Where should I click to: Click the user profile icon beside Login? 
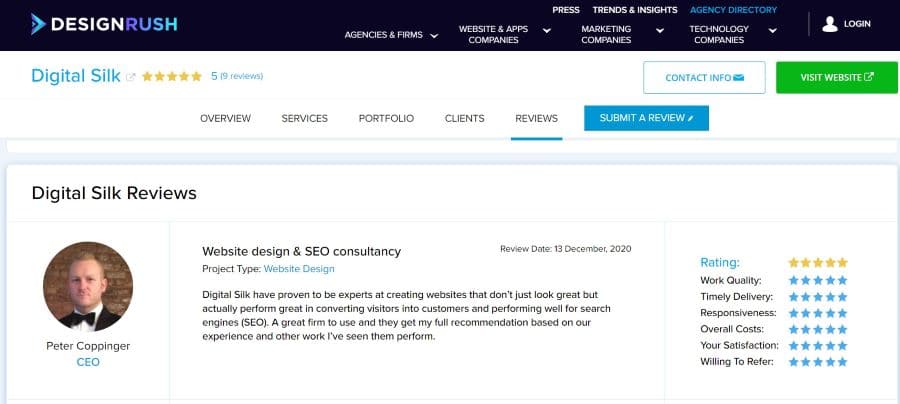[829, 24]
